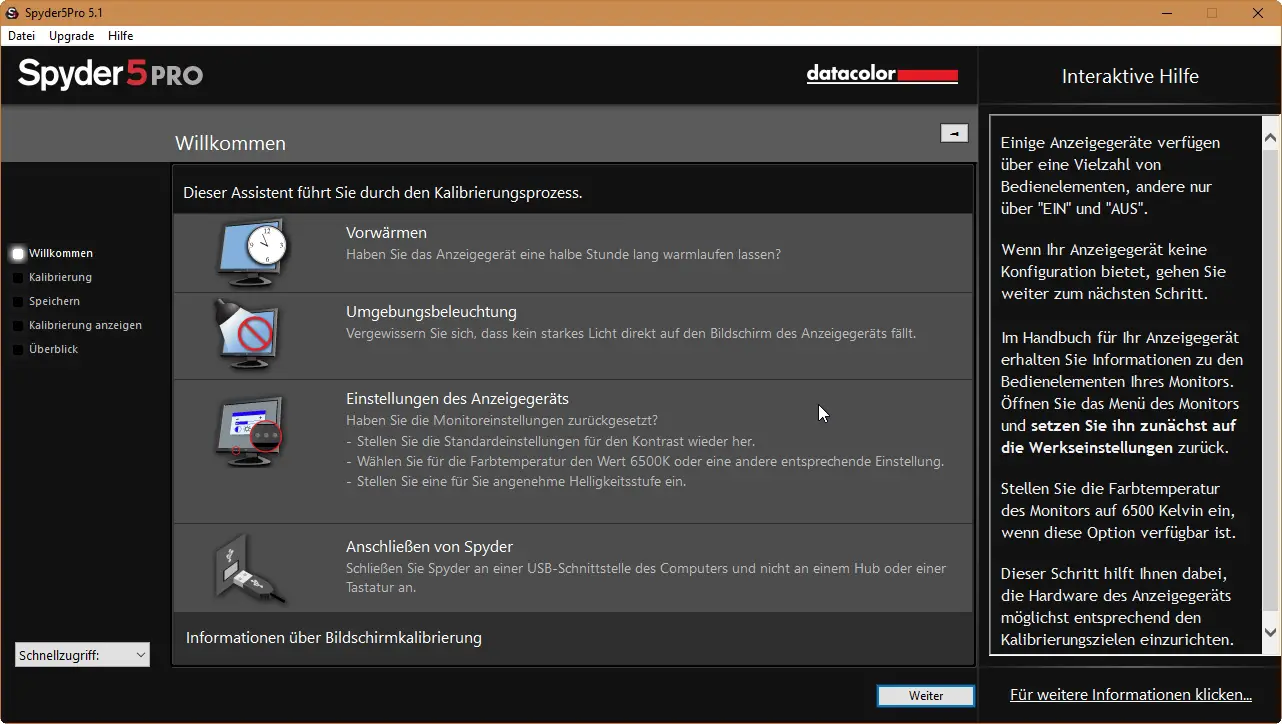Minimize the Spyder5Pro window
Viewport: 1282px width, 724px height.
tap(1167, 13)
